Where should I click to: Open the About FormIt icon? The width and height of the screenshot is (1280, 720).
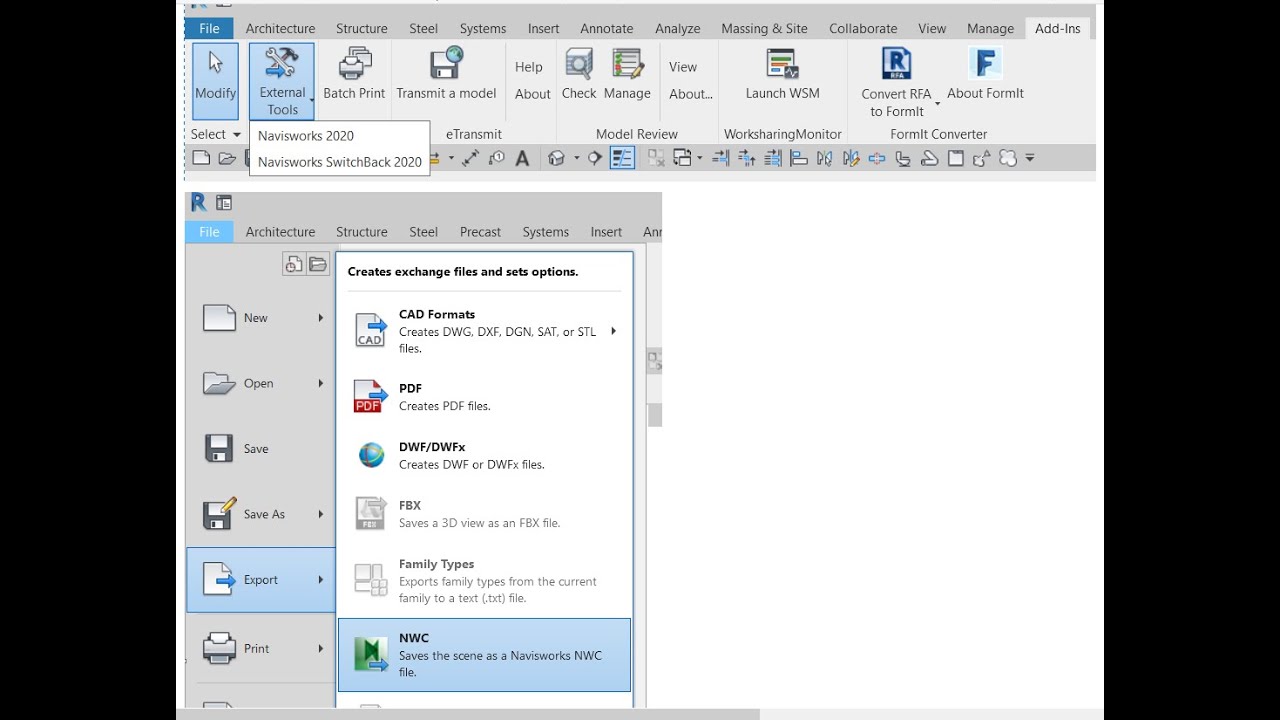[985, 75]
